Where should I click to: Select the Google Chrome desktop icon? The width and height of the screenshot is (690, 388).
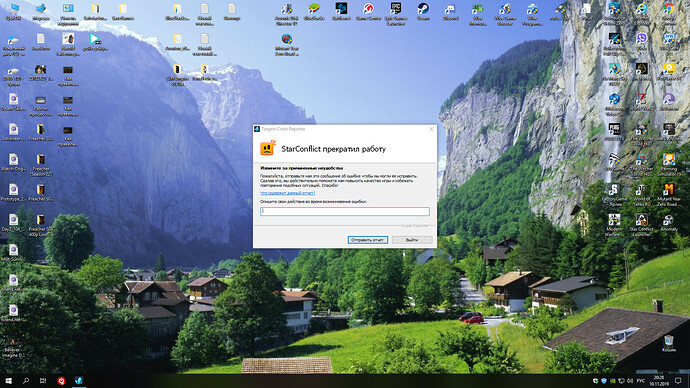[x=668, y=12]
